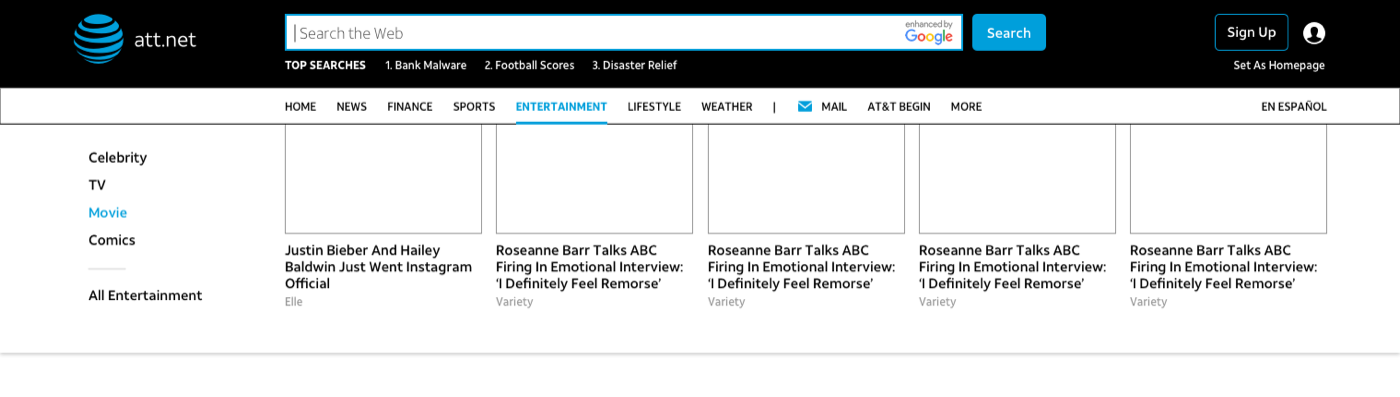Screen dimensions: 1400x397
Task: Open top search Football Scores
Action: [529, 65]
